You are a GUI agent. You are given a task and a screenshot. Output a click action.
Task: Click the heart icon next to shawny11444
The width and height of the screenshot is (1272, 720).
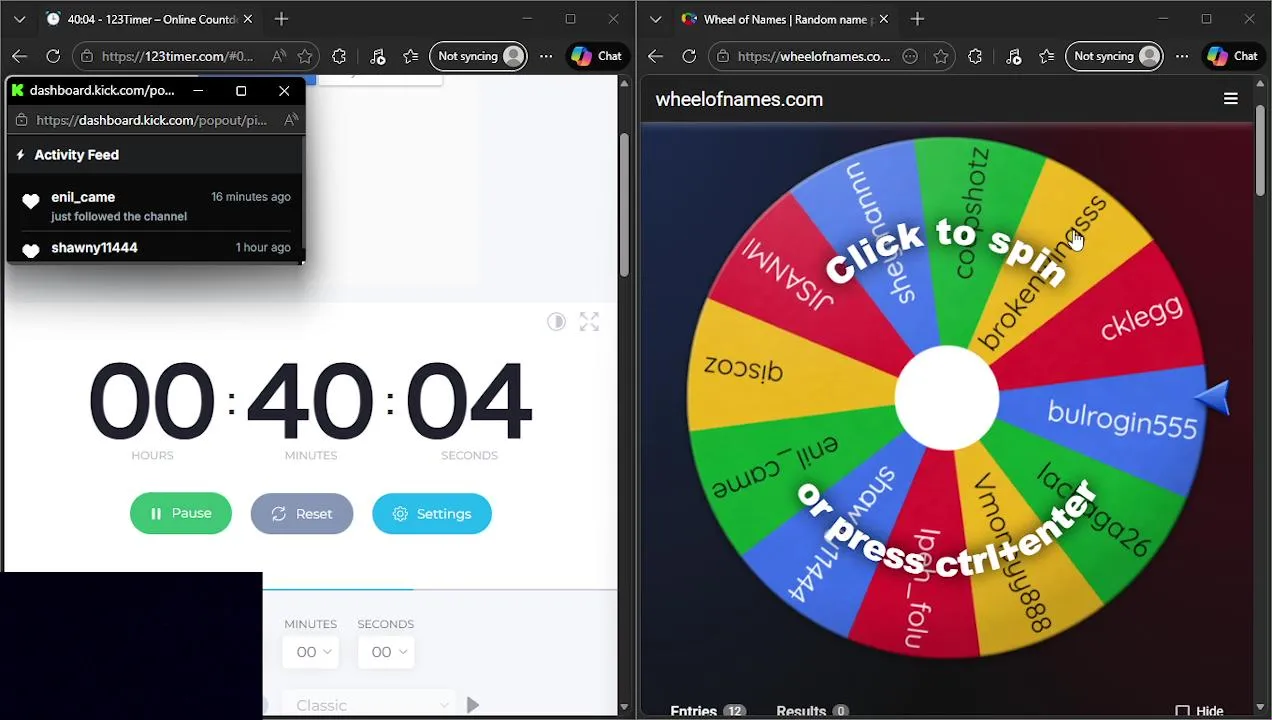[31, 250]
